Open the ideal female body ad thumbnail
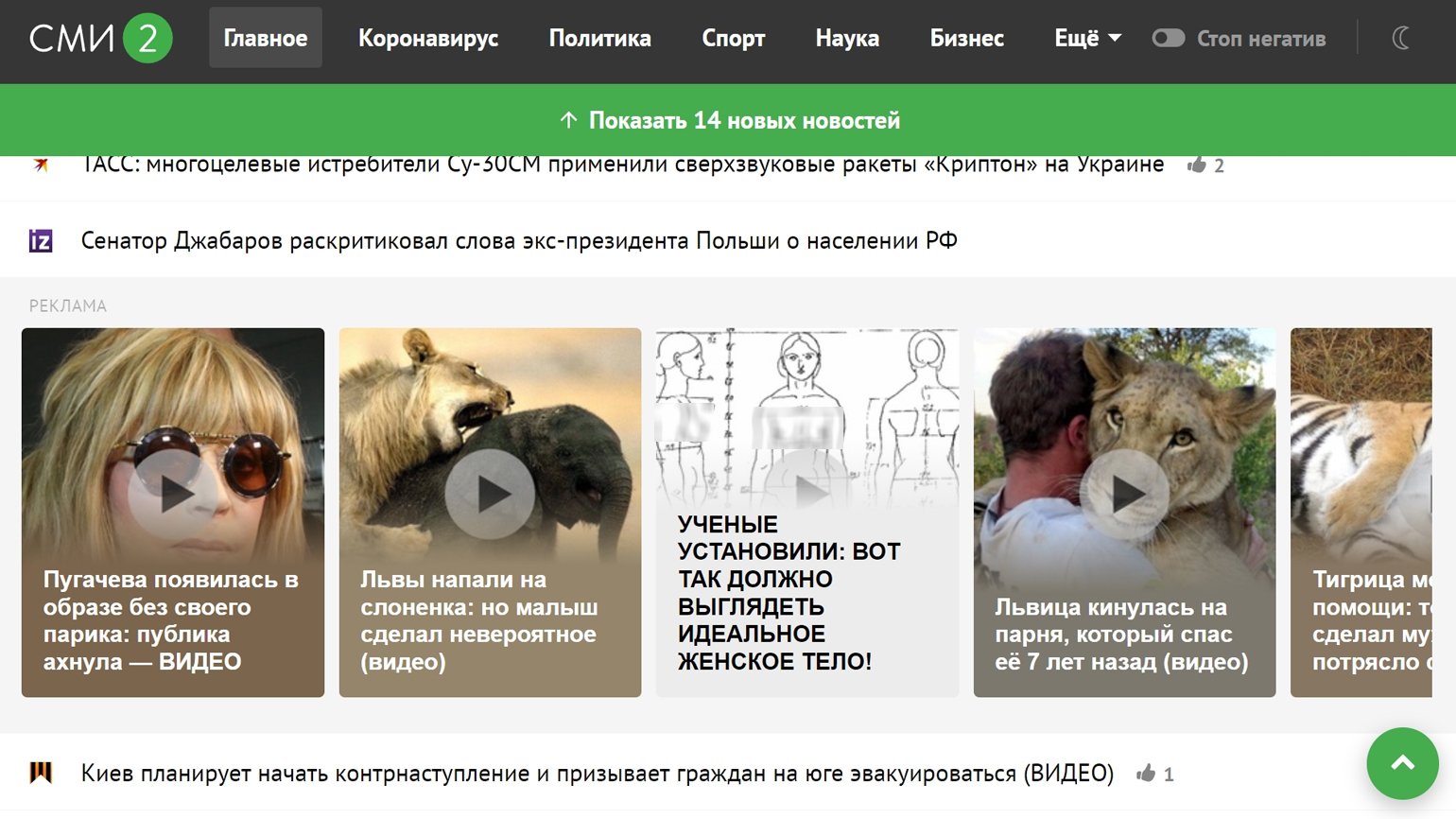Screen dimensions: 1456x819 (807, 513)
